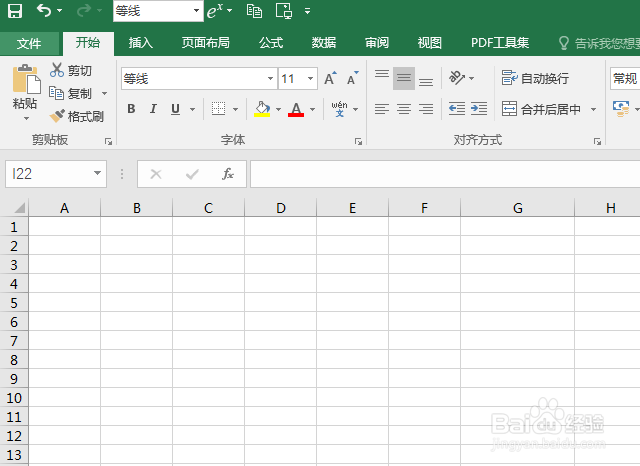Open equation e^x dropdown arrow
Viewport: 640px width, 466px height.
(x=230, y=11)
